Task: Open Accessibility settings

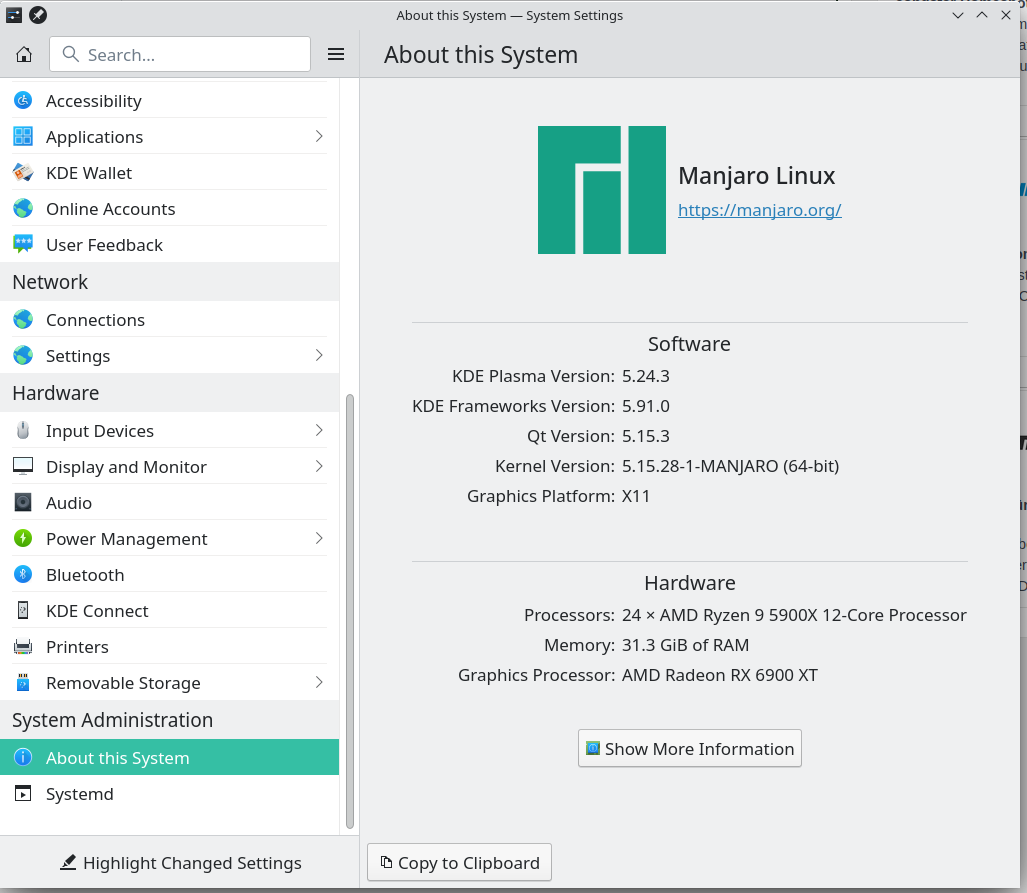Action: (x=170, y=100)
